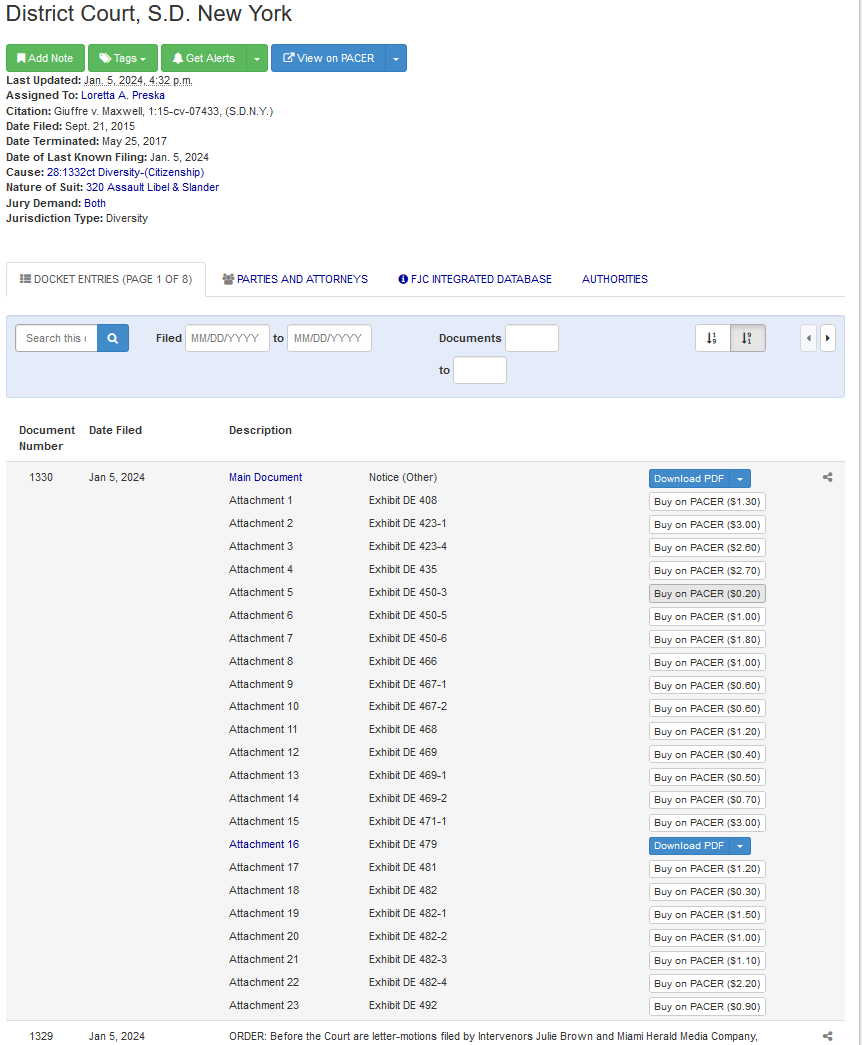The image size is (862, 1045).
Task: Click Filed end date field
Action: [x=329, y=338]
